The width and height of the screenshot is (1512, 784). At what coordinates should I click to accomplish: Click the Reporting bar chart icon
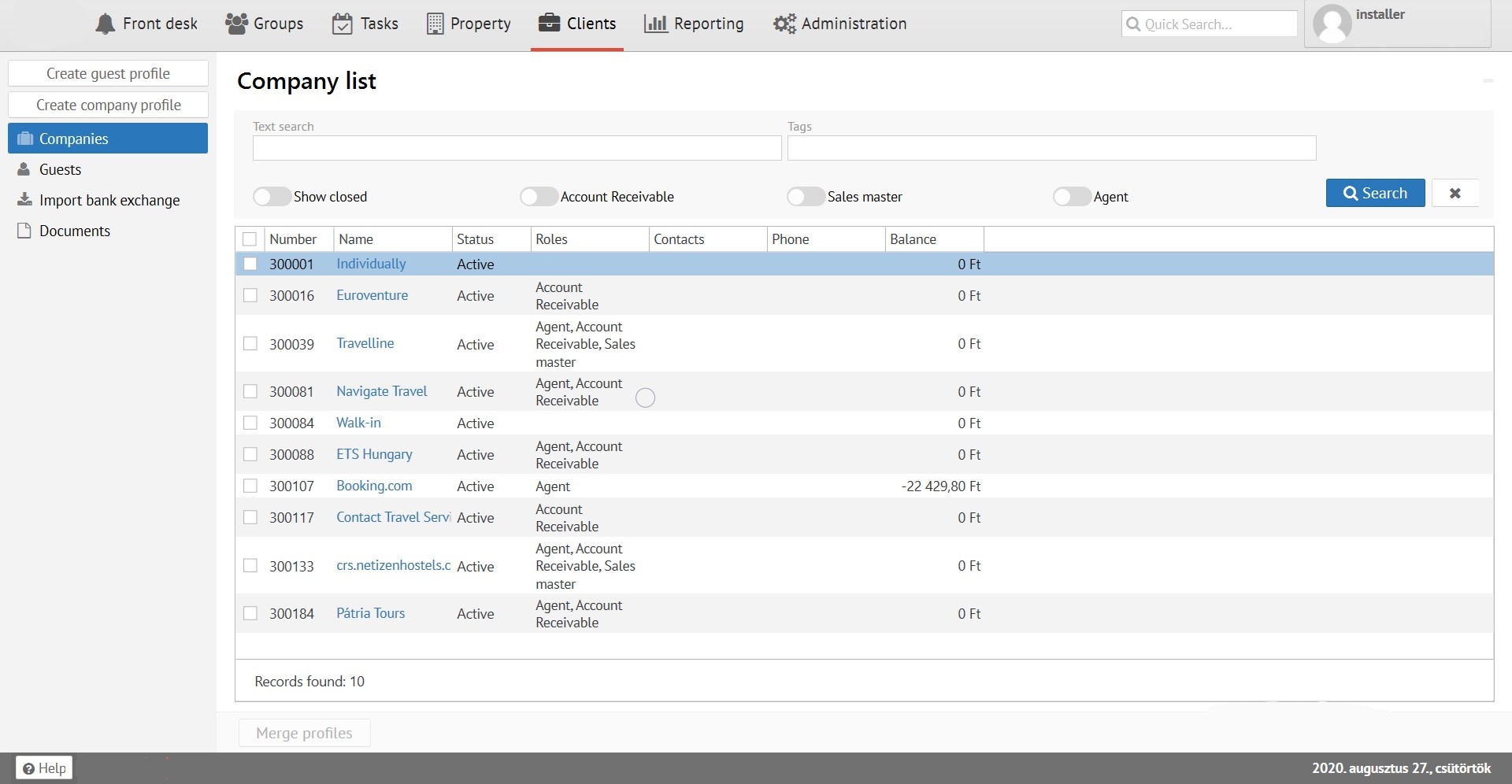point(655,24)
